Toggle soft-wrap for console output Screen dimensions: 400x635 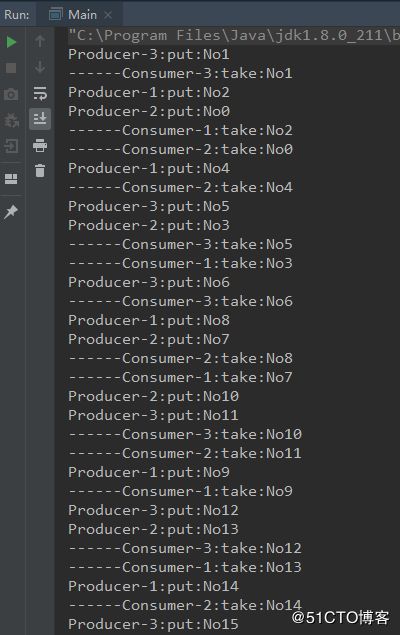point(40,93)
